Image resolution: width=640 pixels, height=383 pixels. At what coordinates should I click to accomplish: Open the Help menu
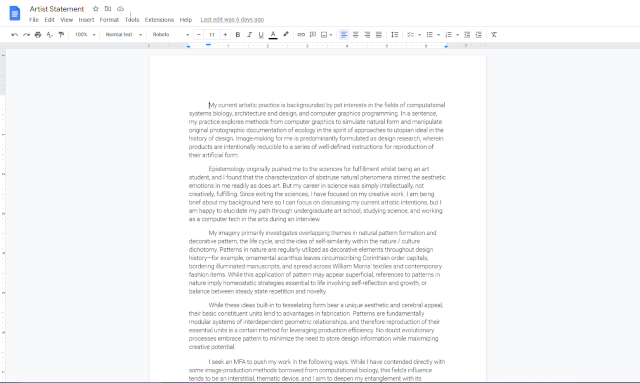[x=186, y=20]
